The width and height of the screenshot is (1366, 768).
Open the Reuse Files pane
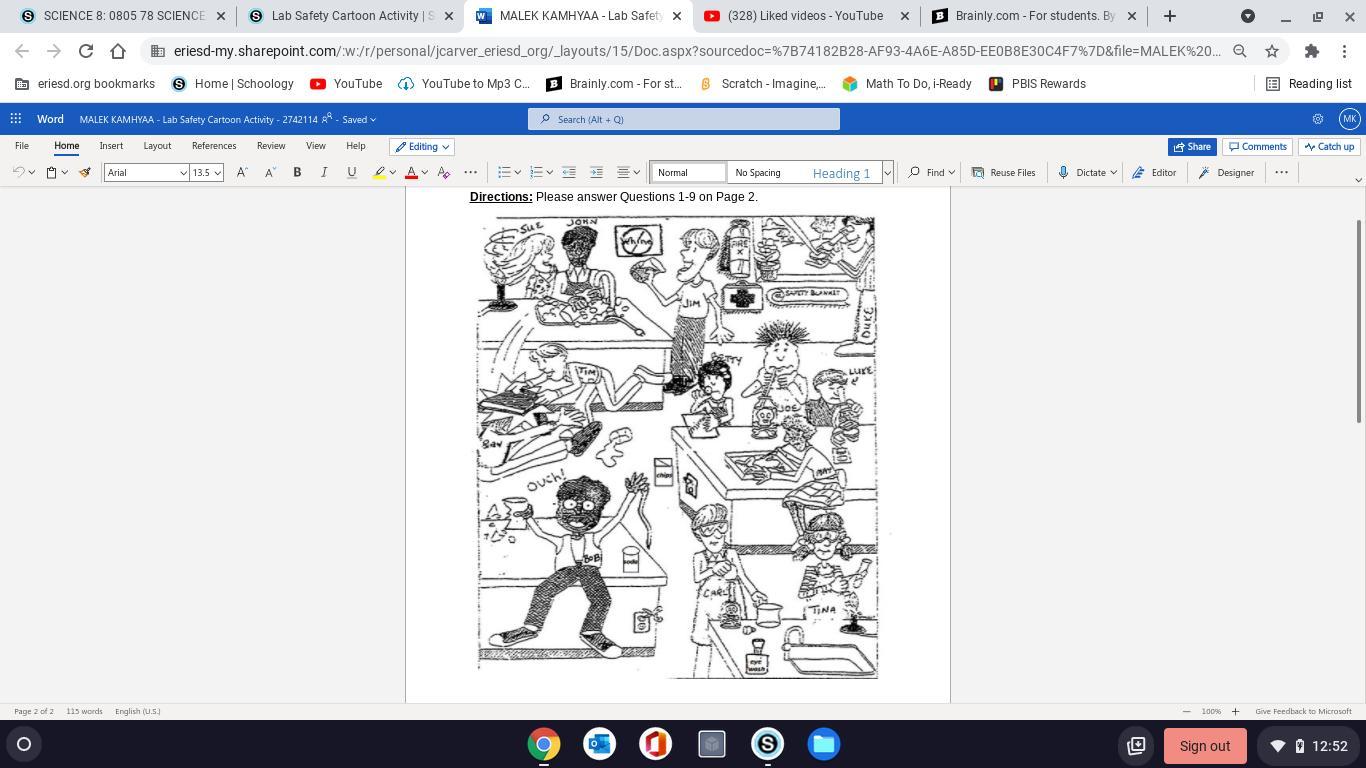tap(1004, 173)
